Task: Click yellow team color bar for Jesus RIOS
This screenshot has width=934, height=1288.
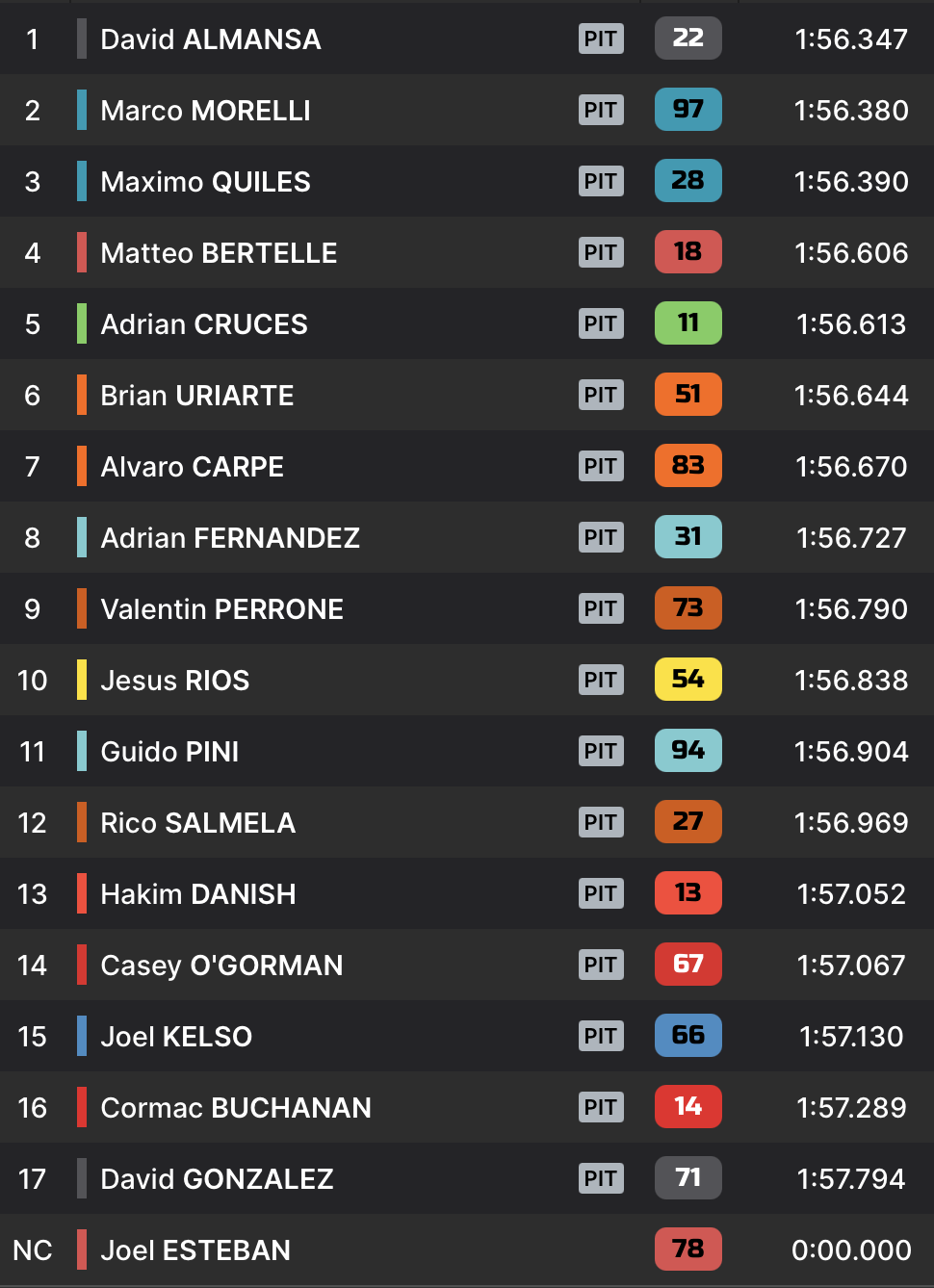Action: pyautogui.click(x=82, y=680)
